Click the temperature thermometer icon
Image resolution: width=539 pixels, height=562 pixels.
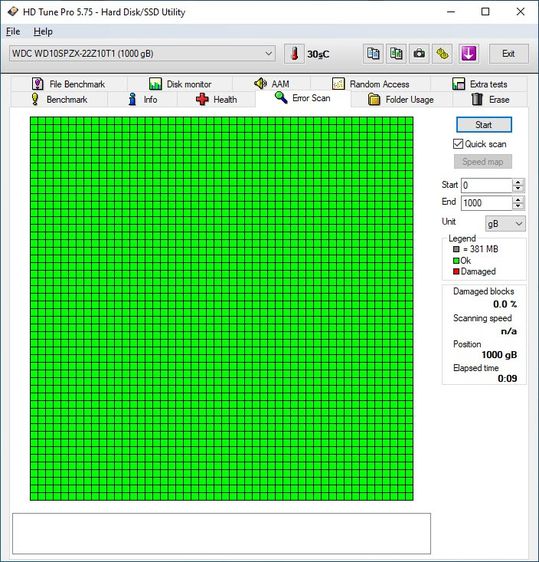pyautogui.click(x=294, y=54)
